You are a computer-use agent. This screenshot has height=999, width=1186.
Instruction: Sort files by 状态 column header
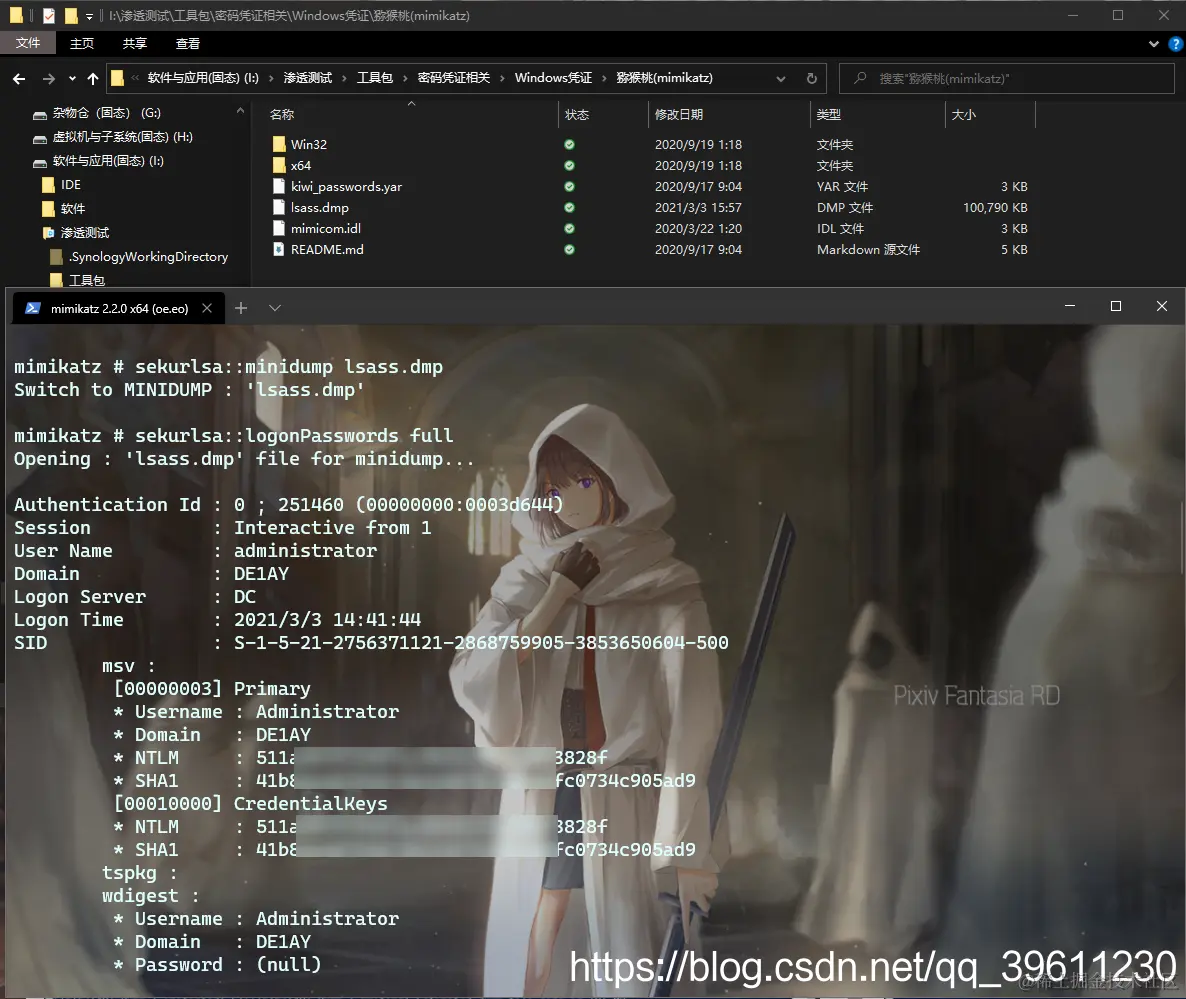tap(576, 115)
